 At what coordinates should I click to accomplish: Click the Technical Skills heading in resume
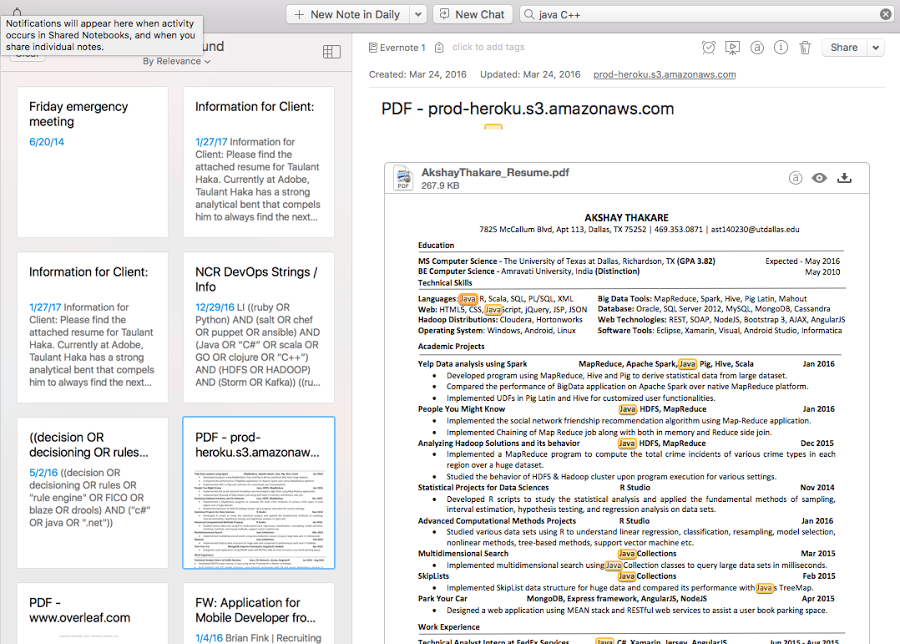(x=445, y=283)
